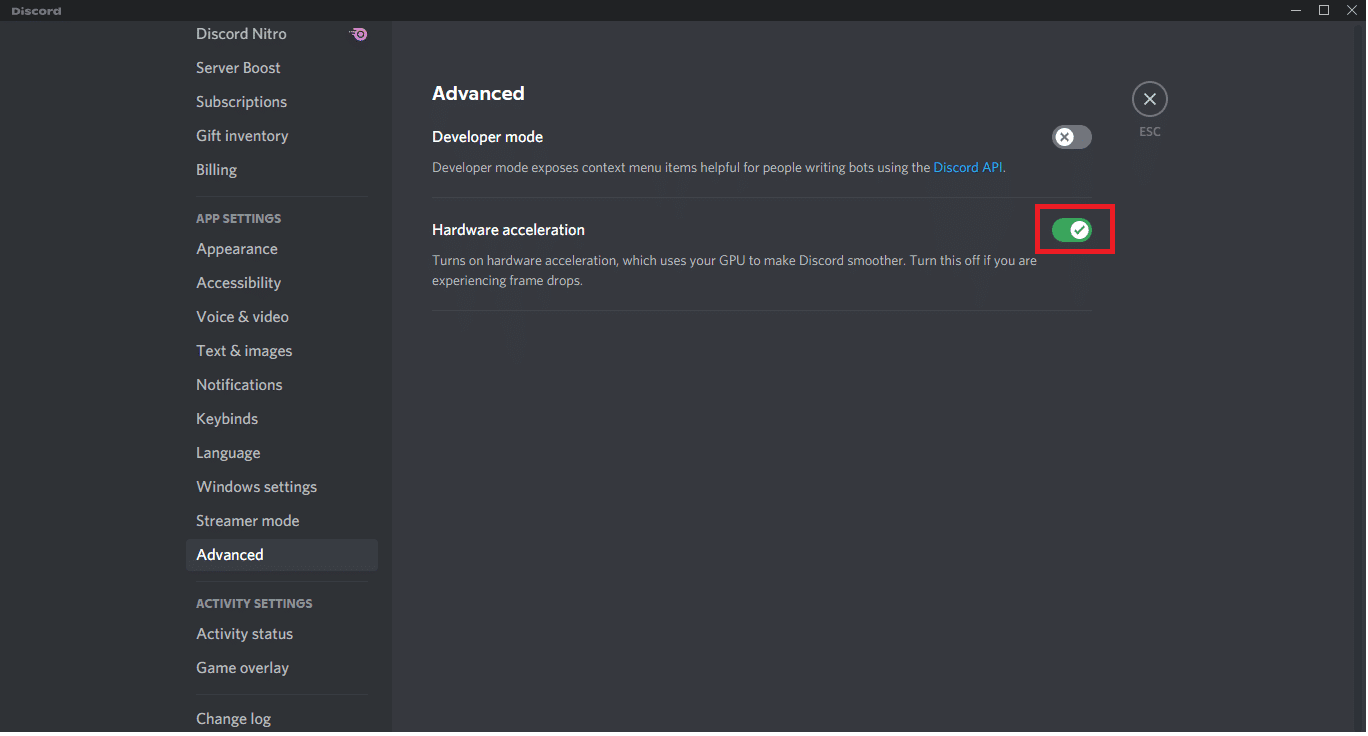Image resolution: width=1368 pixels, height=736 pixels.
Task: Set up Keybinds
Action: coord(227,418)
